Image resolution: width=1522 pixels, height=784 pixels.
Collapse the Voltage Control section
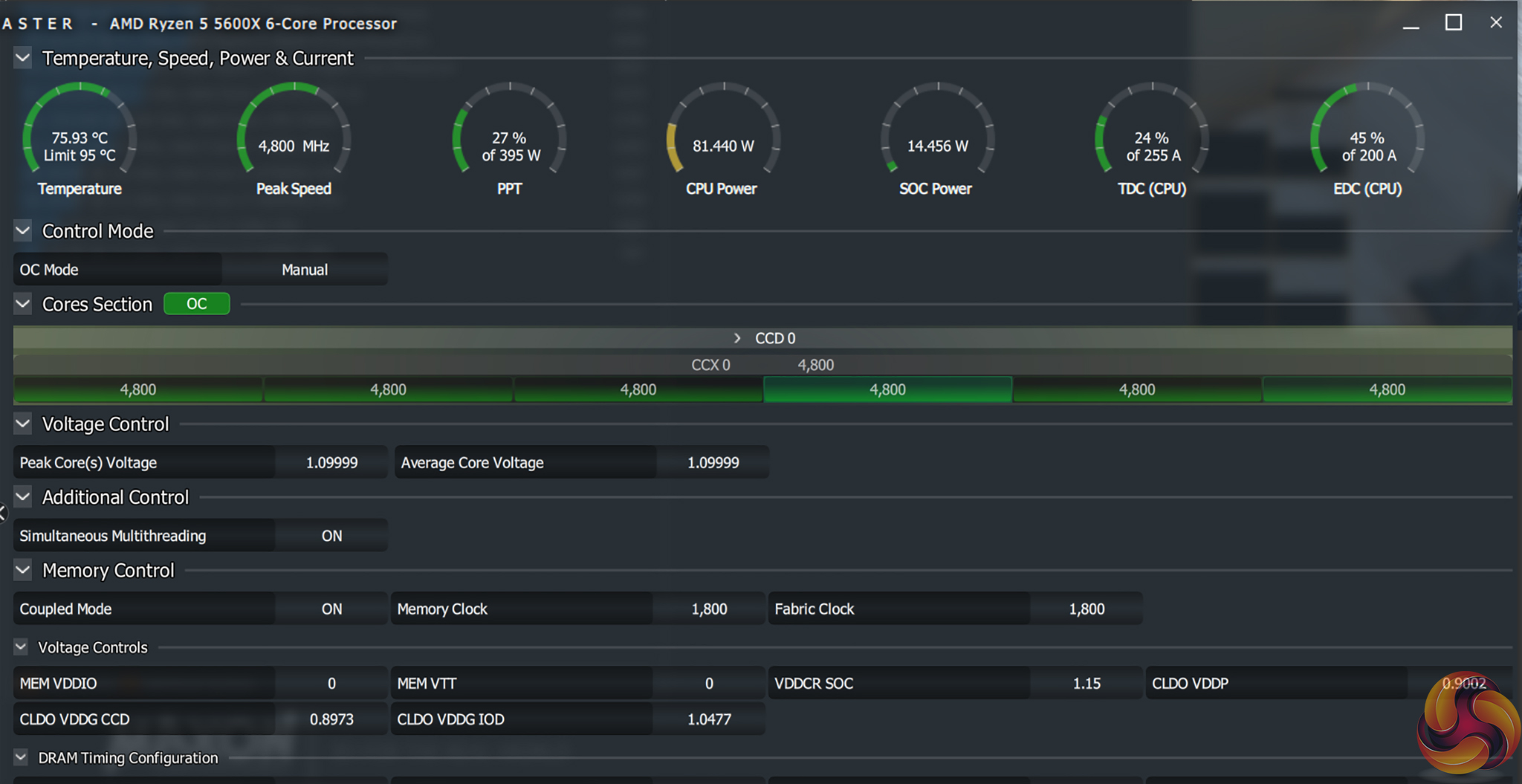point(23,424)
